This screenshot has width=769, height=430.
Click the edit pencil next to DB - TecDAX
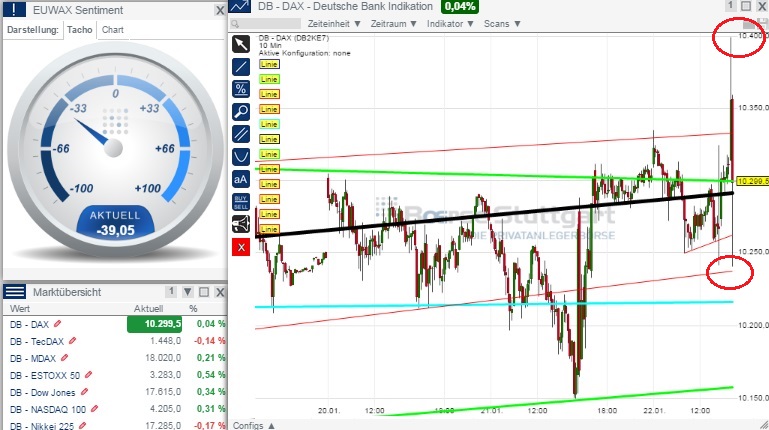click(x=73, y=341)
